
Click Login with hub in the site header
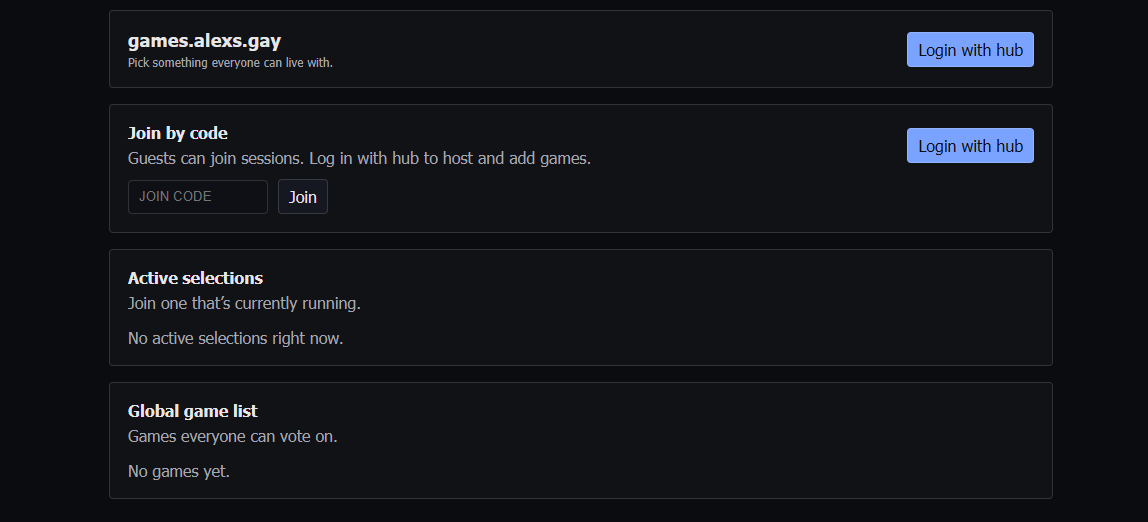969,50
